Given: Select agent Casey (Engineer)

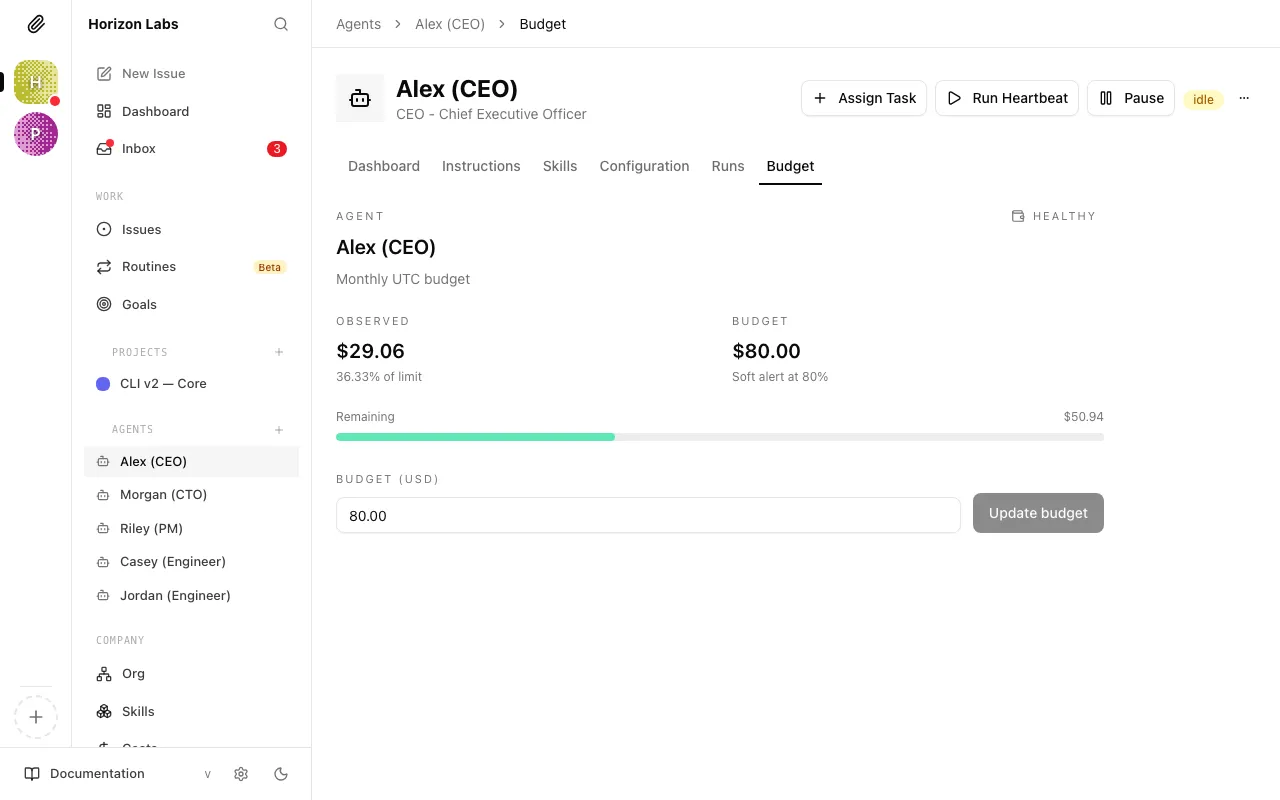Looking at the screenshot, I should click(191, 562).
